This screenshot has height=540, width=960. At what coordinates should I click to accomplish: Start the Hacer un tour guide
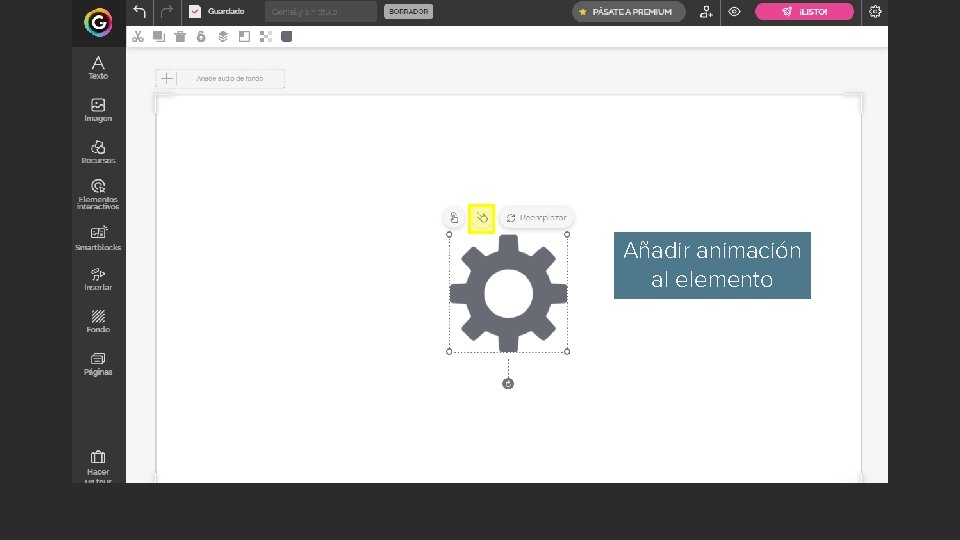[98, 467]
